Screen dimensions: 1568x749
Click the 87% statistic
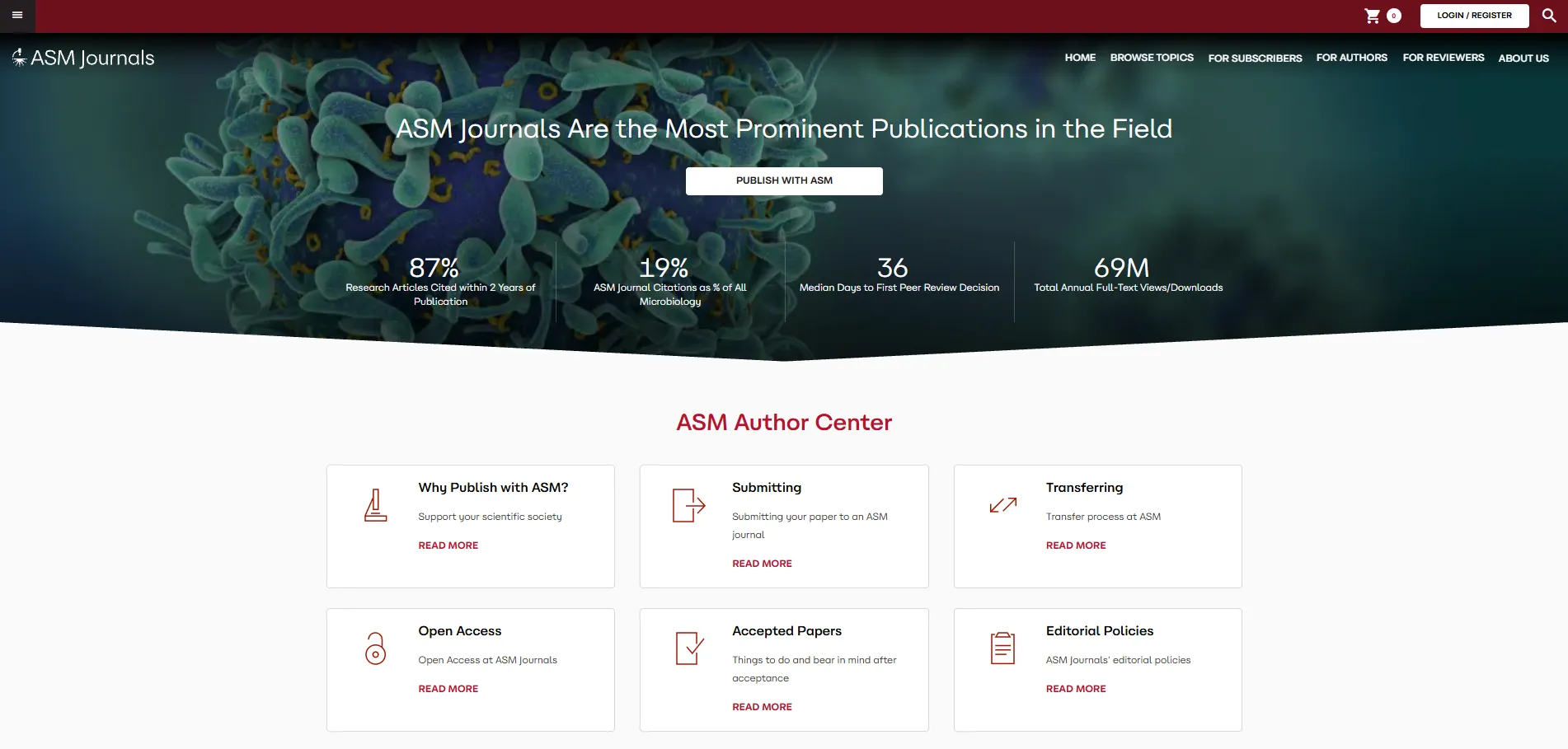click(x=434, y=268)
